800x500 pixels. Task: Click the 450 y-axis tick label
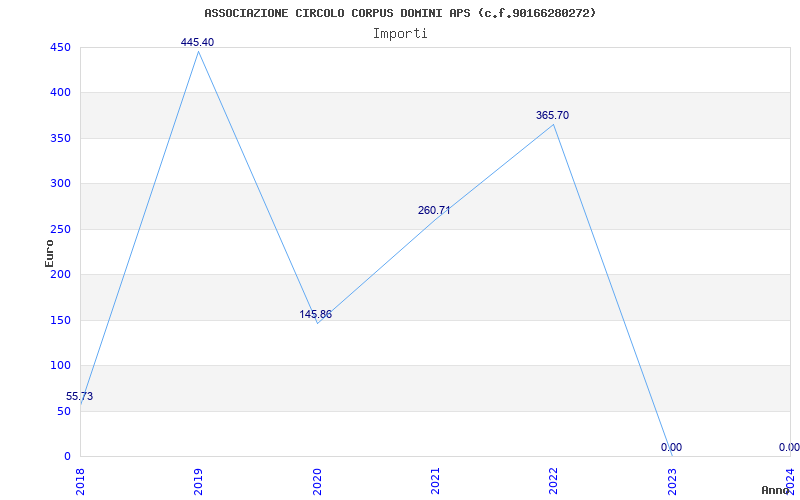(x=60, y=47)
